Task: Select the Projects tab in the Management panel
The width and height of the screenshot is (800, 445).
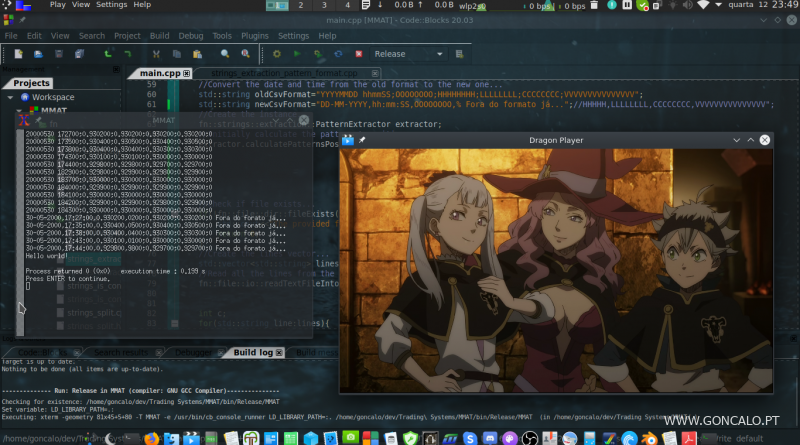Action: 31,83
